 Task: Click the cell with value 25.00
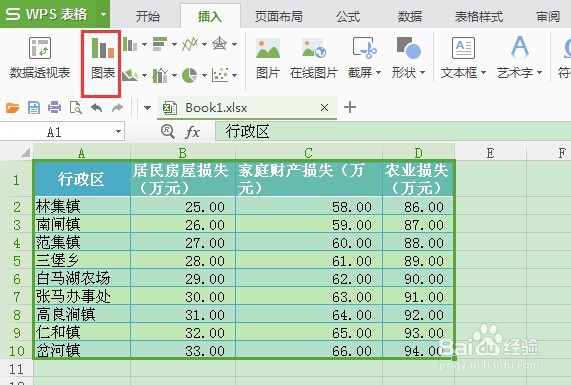pyautogui.click(x=183, y=207)
